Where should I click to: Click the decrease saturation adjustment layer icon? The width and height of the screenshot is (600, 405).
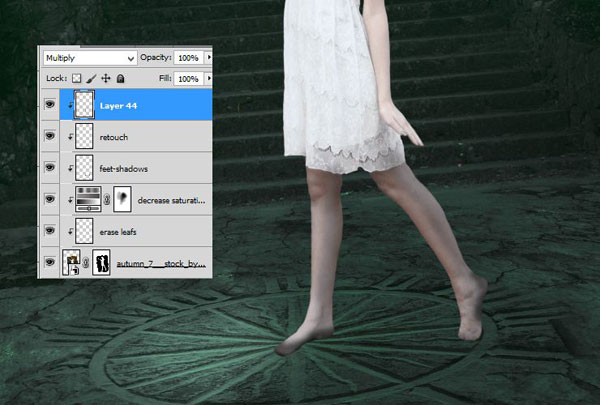click(x=88, y=199)
